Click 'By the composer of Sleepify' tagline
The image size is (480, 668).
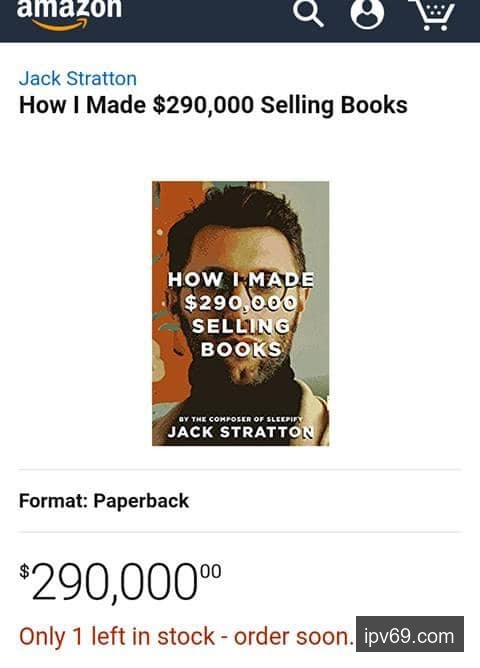click(x=241, y=419)
